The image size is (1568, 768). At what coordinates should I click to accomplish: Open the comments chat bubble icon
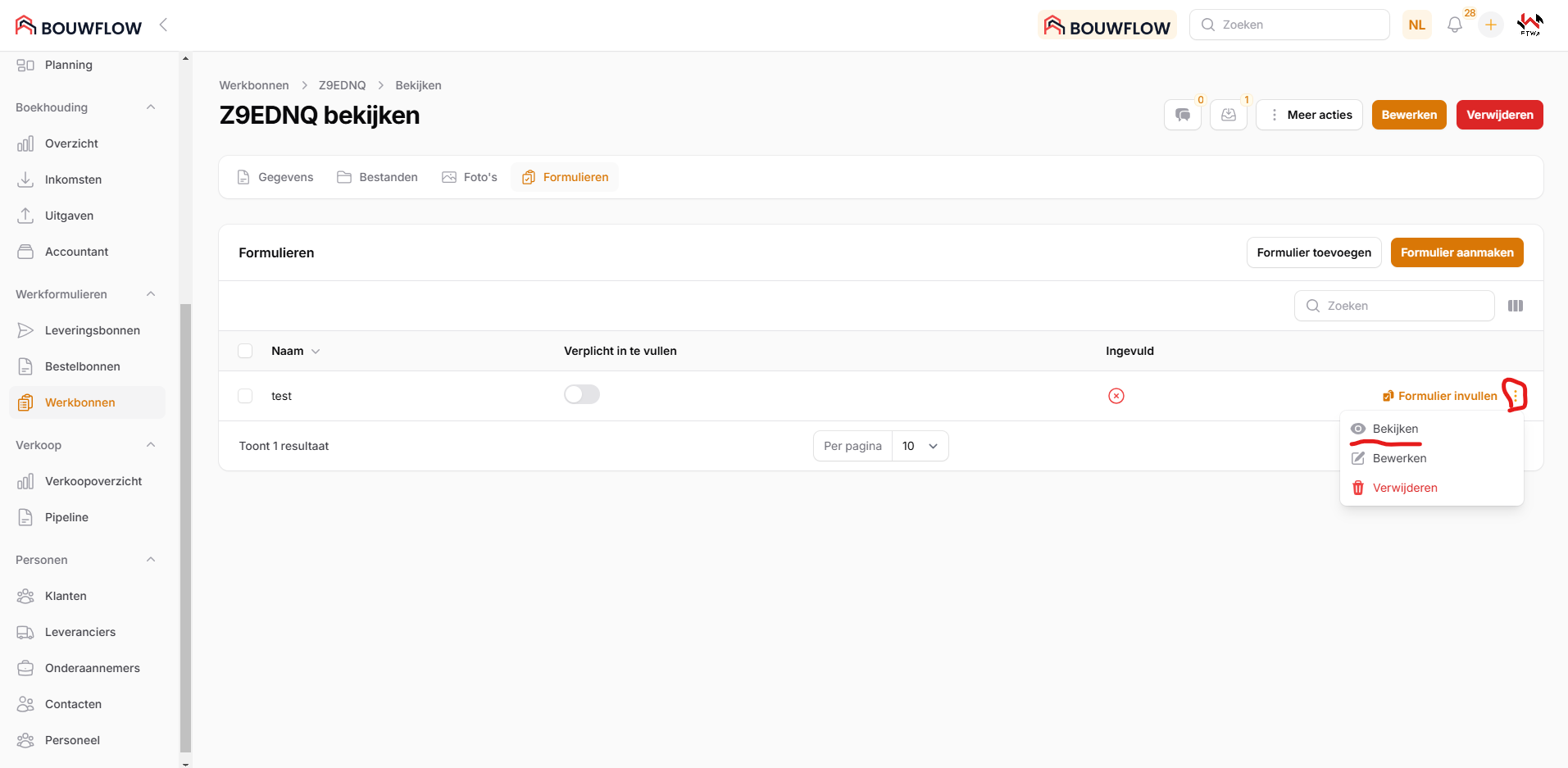1182,115
